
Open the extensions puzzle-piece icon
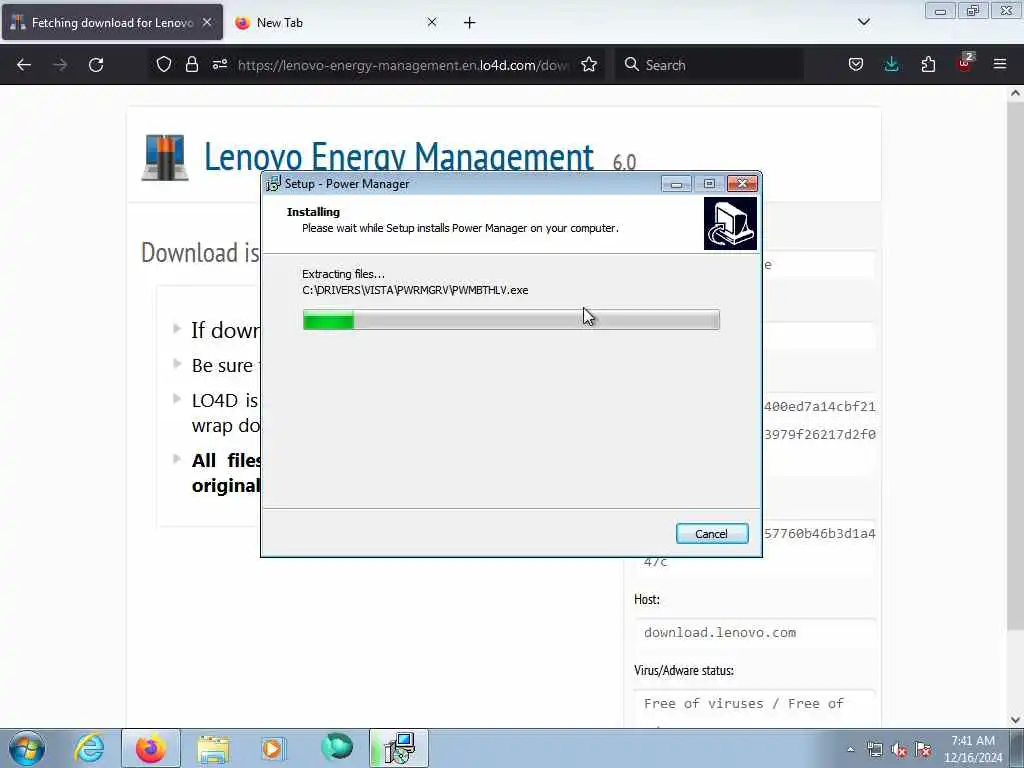coord(928,65)
